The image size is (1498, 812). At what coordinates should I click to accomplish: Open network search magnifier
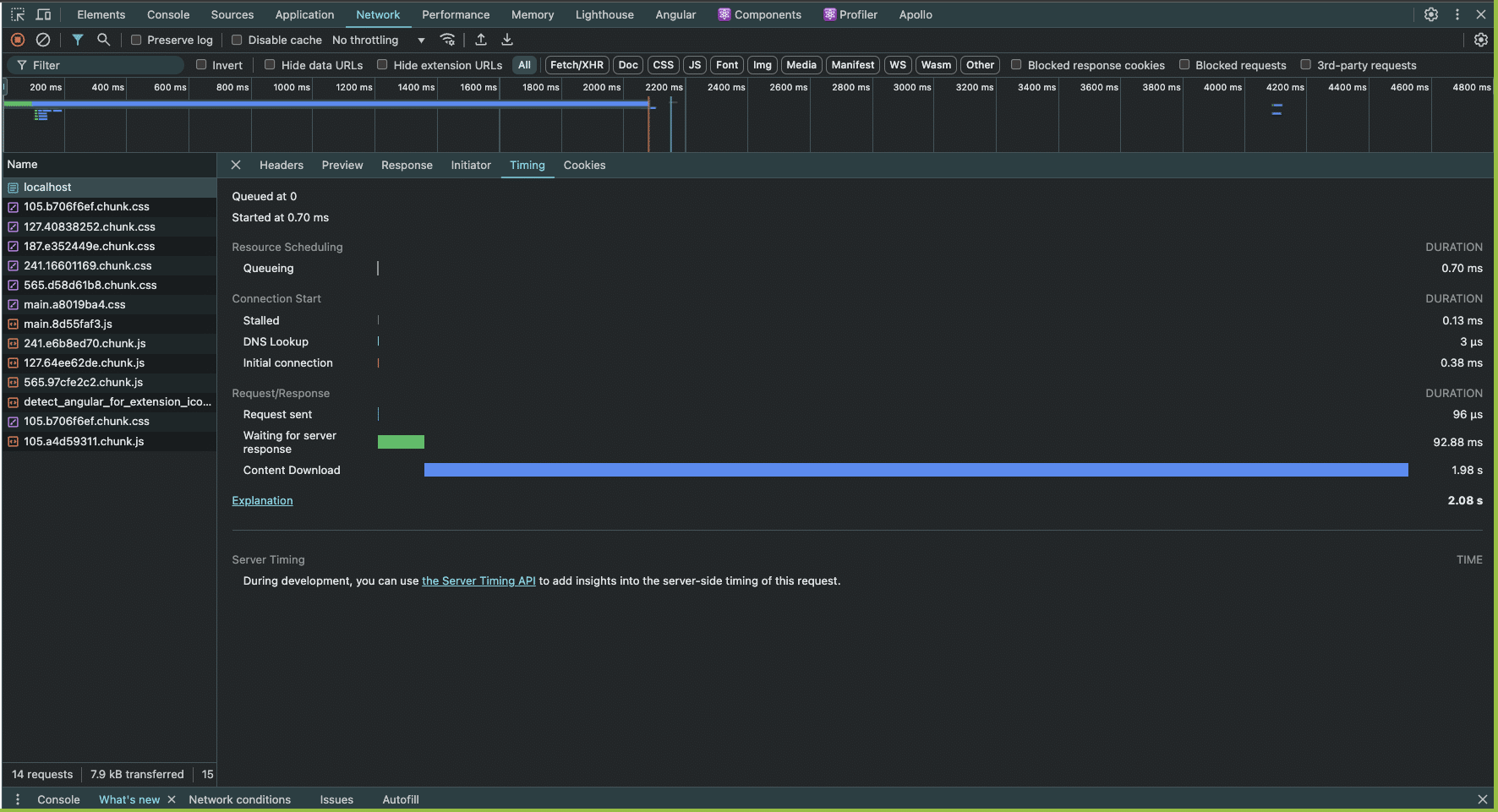click(103, 40)
